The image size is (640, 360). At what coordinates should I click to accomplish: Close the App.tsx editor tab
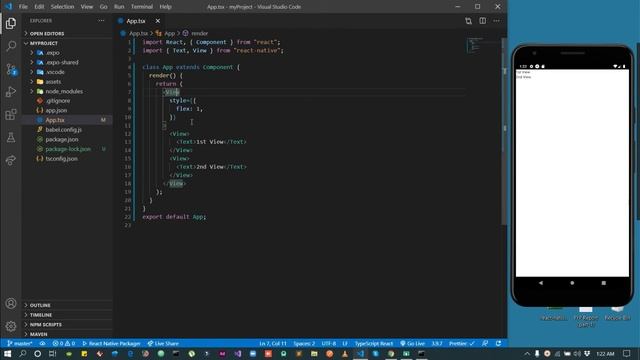point(158,21)
